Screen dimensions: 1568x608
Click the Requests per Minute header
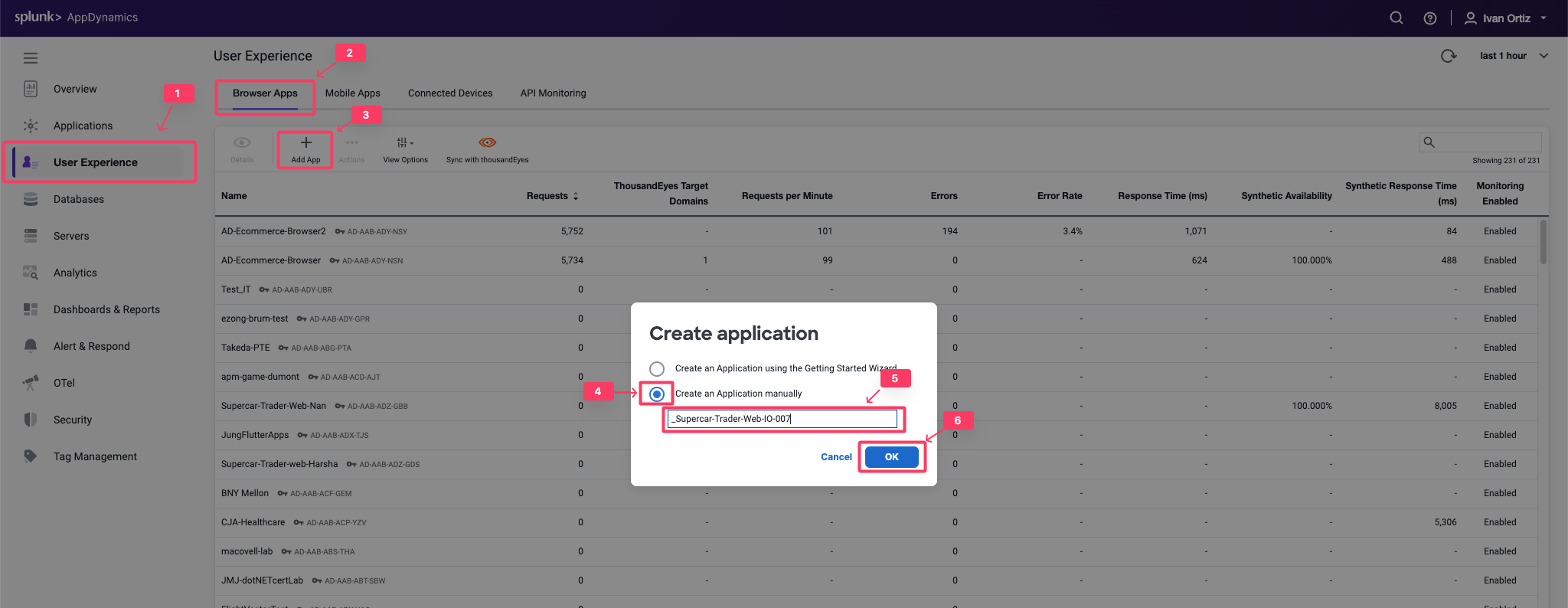click(x=787, y=196)
